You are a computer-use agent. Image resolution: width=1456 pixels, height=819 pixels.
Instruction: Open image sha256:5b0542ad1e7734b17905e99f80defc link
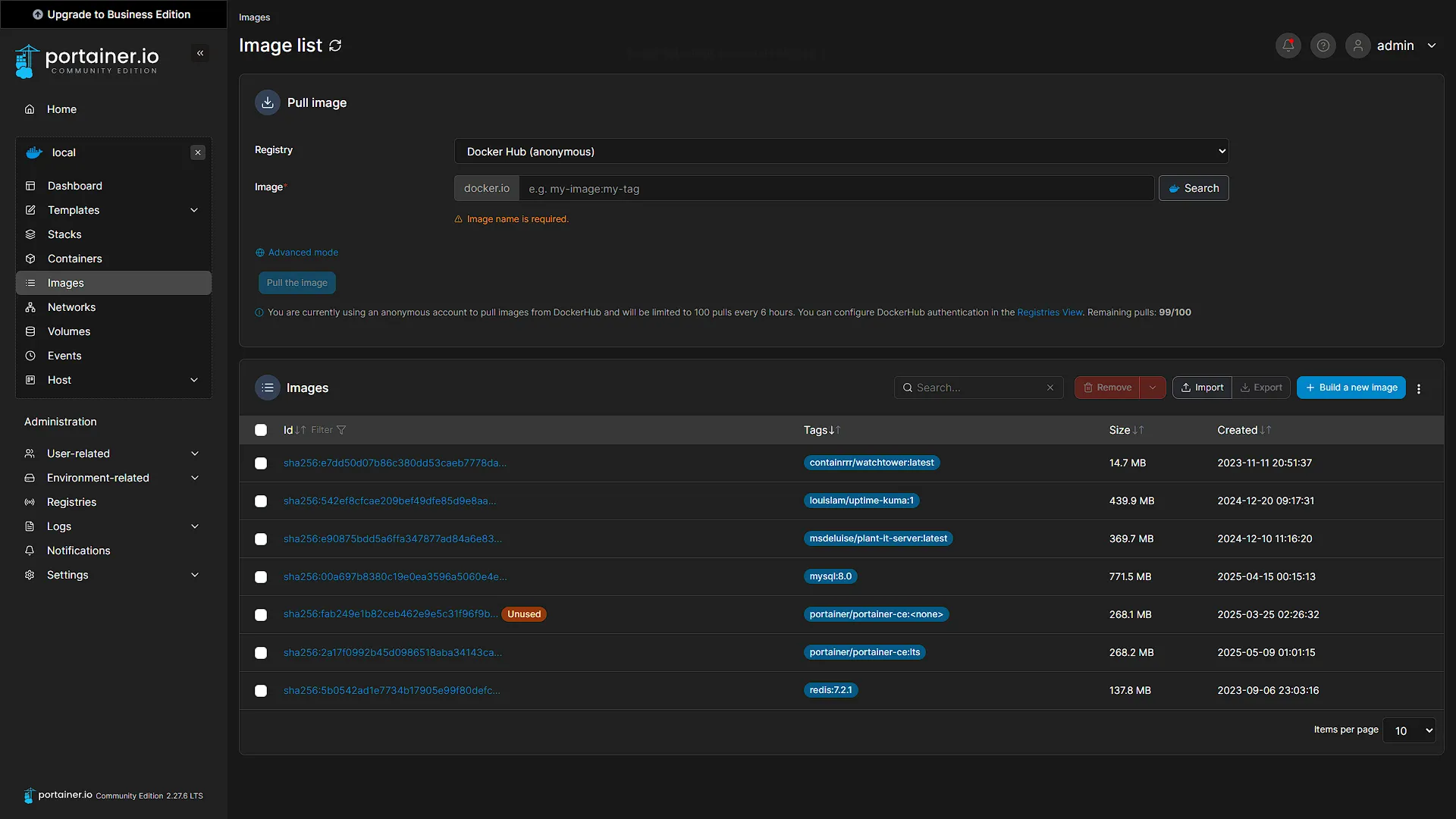coord(391,691)
